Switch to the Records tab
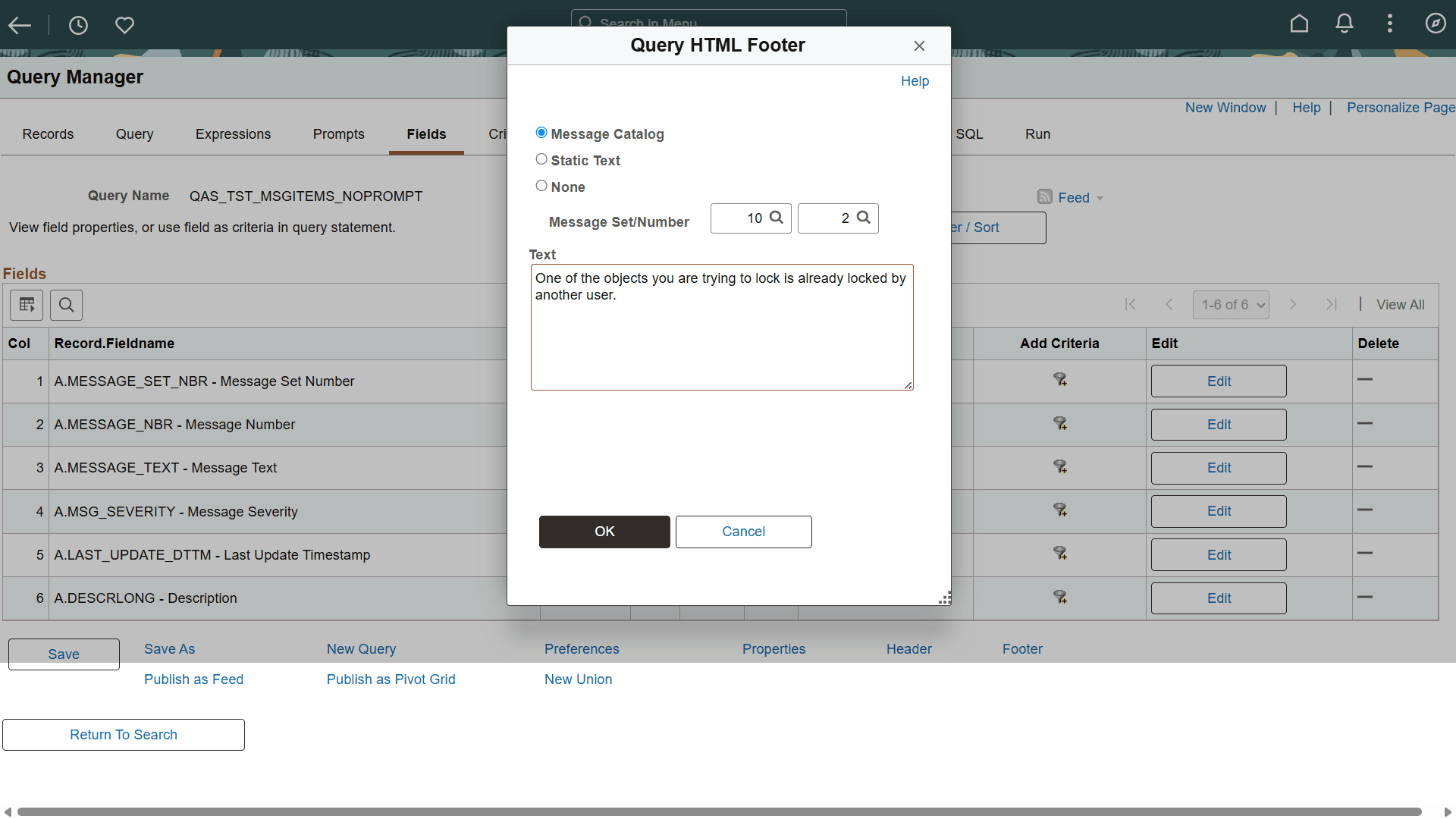 (48, 133)
